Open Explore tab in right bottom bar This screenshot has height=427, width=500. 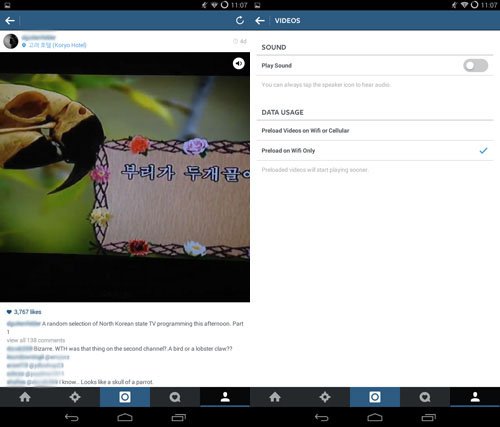pyautogui.click(x=325, y=397)
